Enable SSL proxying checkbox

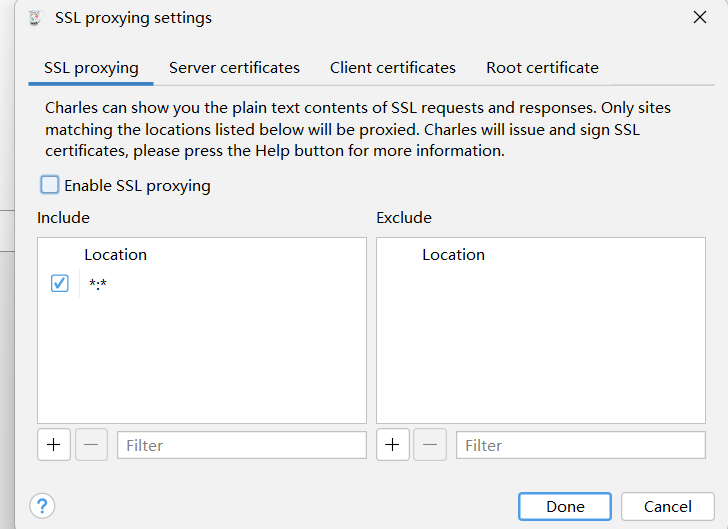point(50,185)
